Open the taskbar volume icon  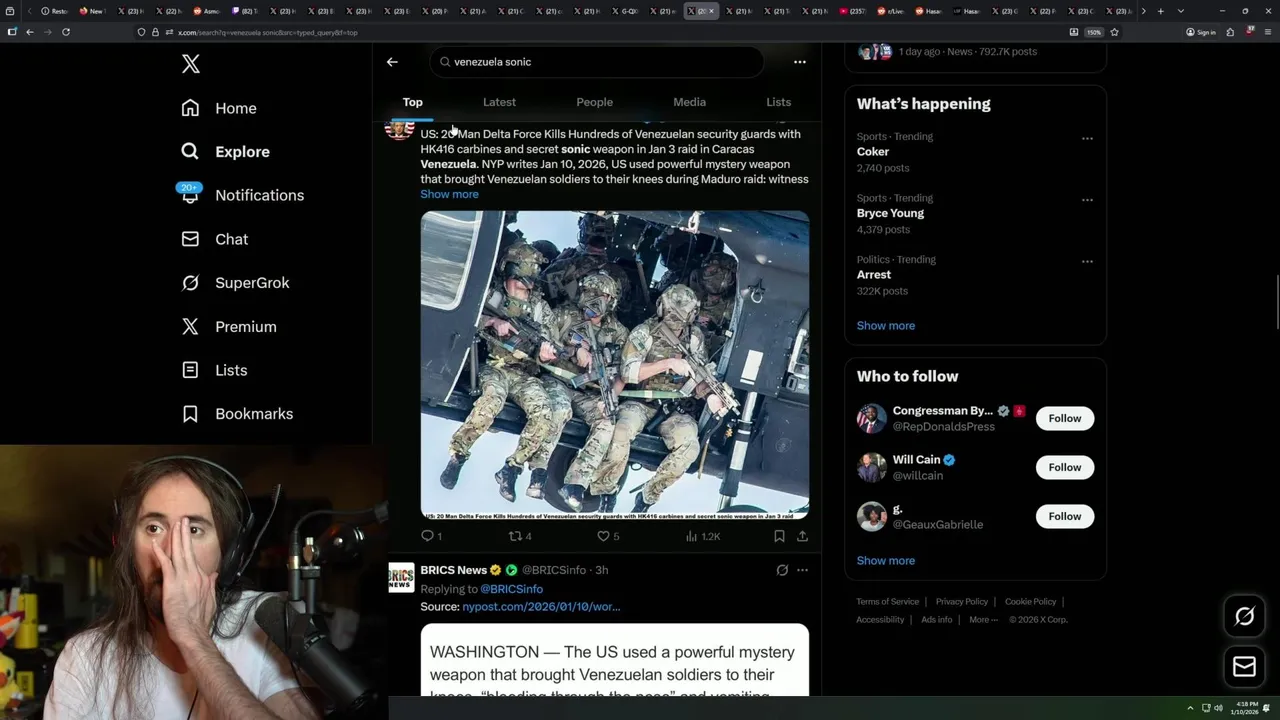[x=1218, y=708]
